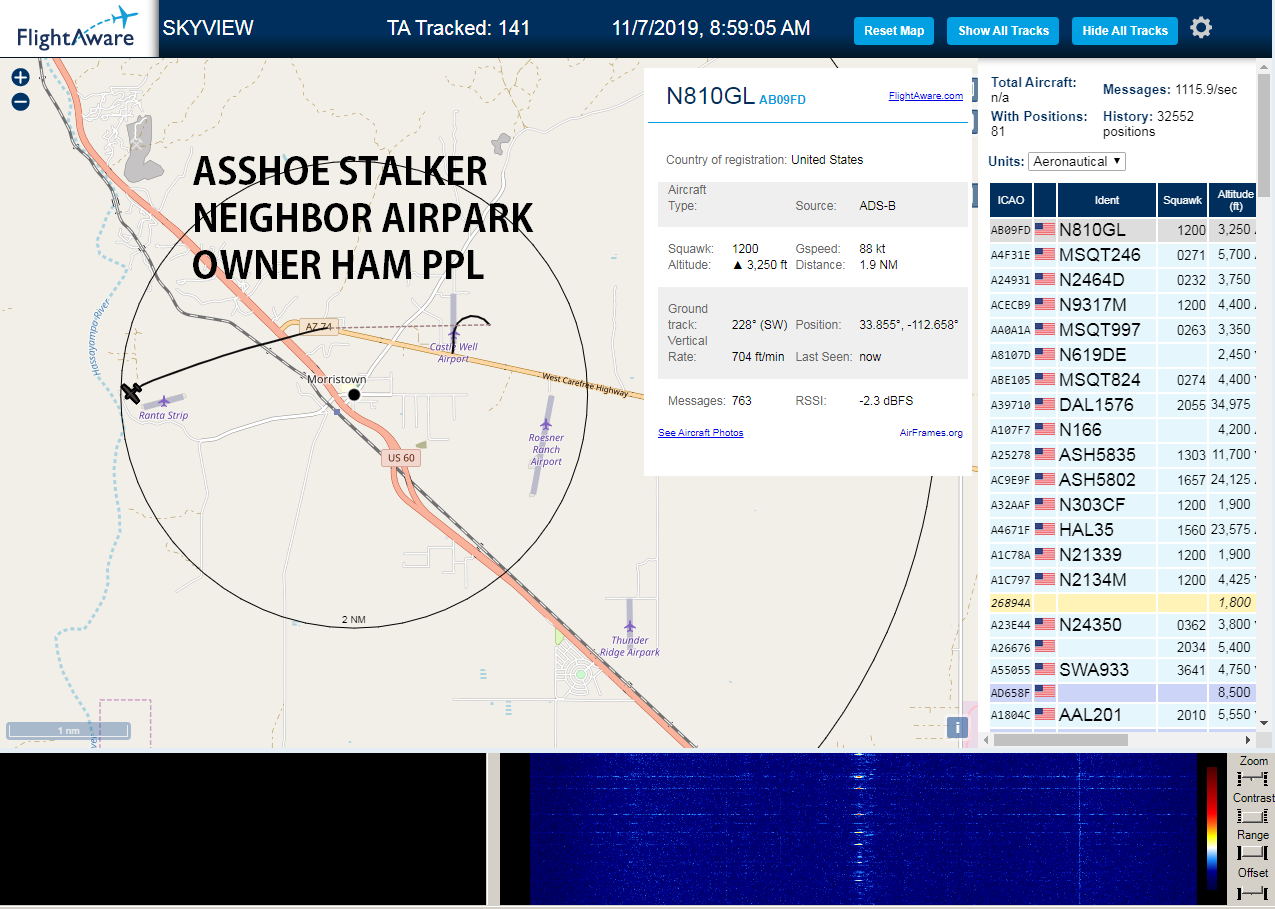This screenshot has width=1275, height=909.
Task: Select the N24350 aircraft row
Action: [1123, 624]
